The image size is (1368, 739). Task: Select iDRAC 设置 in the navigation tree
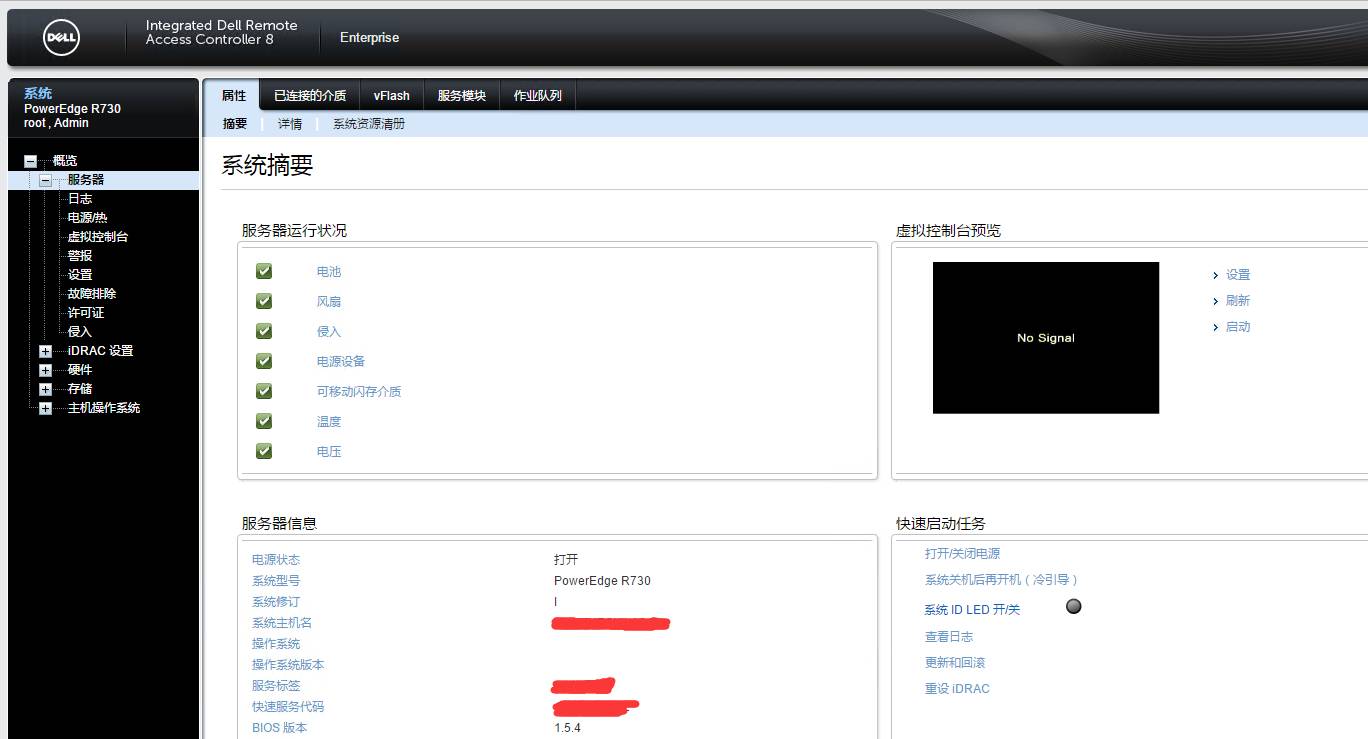click(100, 351)
